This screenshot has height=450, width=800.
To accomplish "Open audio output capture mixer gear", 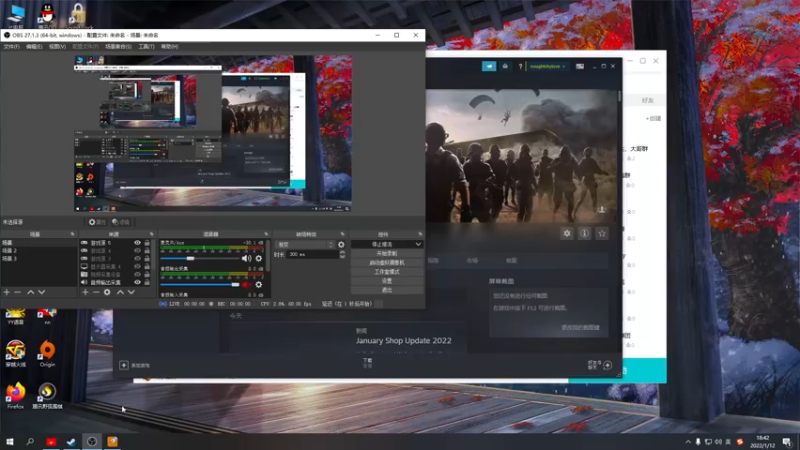I will tap(259, 285).
